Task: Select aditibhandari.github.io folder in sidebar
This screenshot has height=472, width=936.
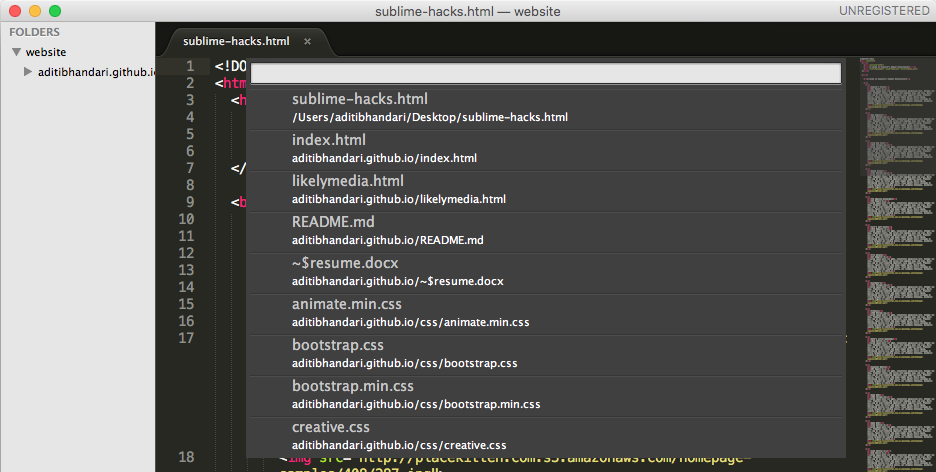Action: (96, 72)
